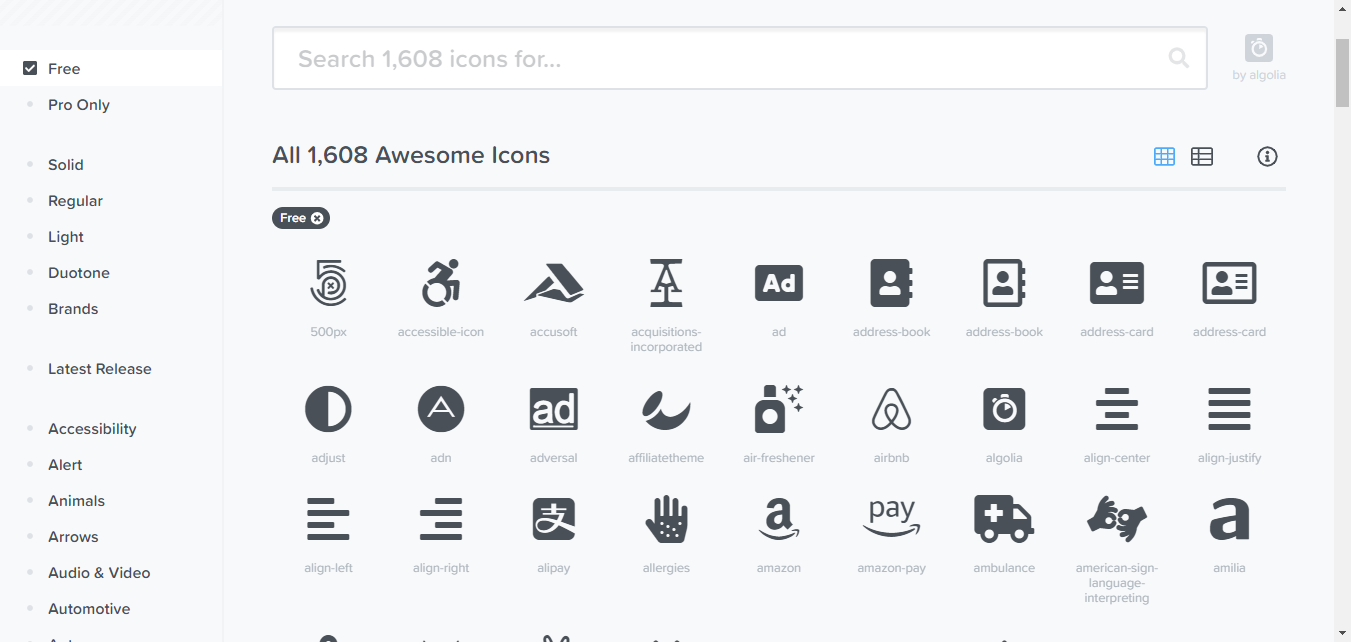Click the align-right icon
Viewport: 1351px width, 642px height.
coord(441,519)
